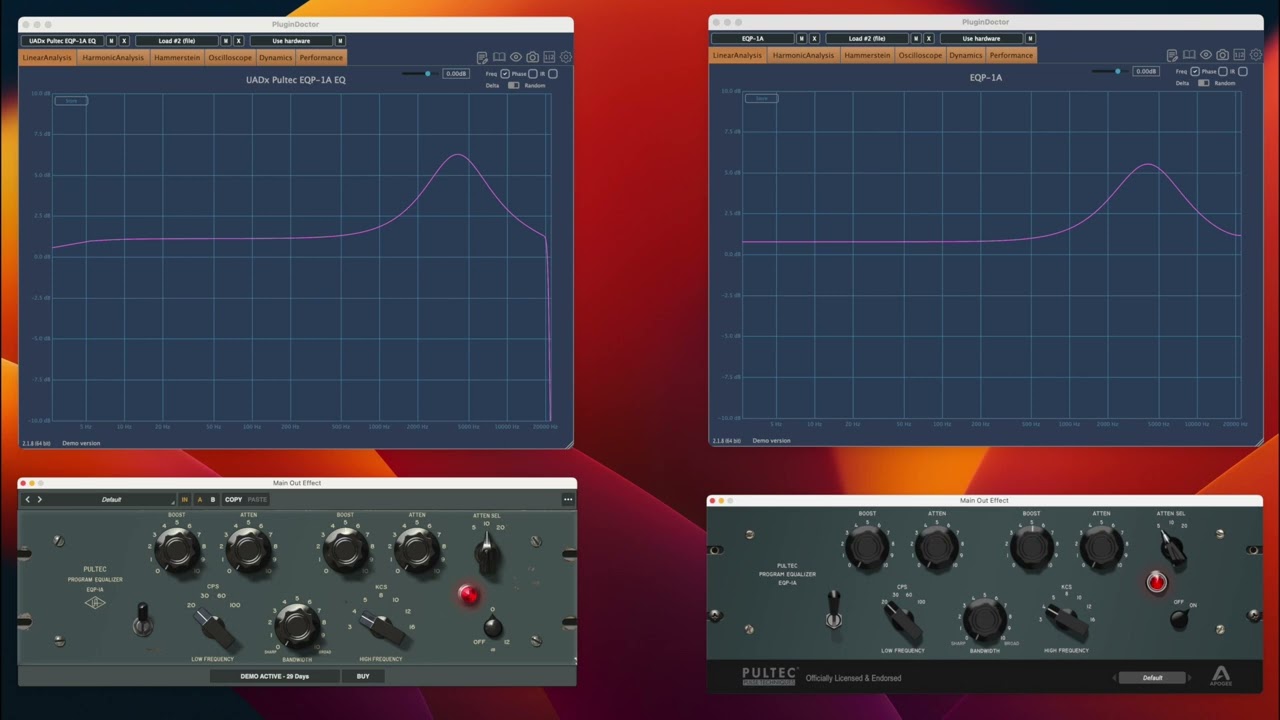Open notes icon in left PluginDoctor window
Screen dimensions: 1280x720
(x=482, y=58)
